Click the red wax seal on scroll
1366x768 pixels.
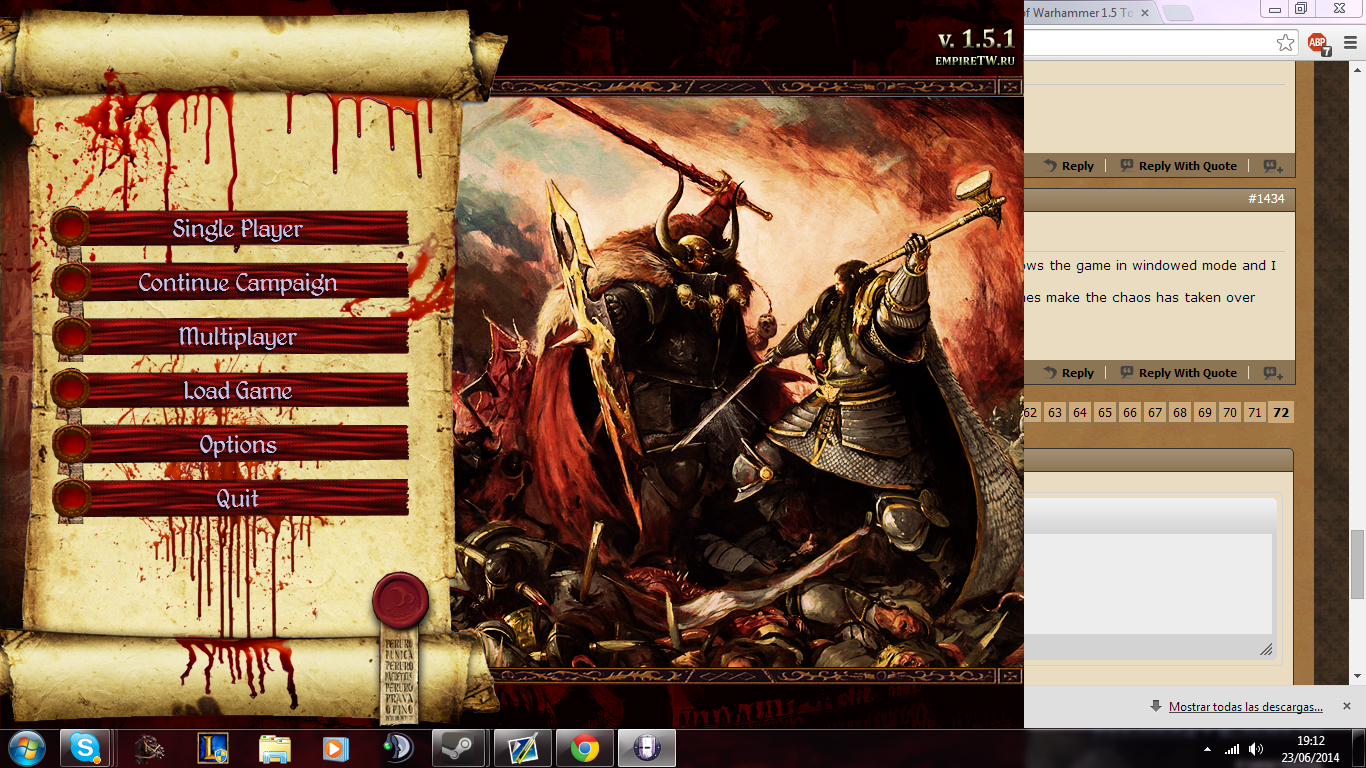tap(400, 600)
